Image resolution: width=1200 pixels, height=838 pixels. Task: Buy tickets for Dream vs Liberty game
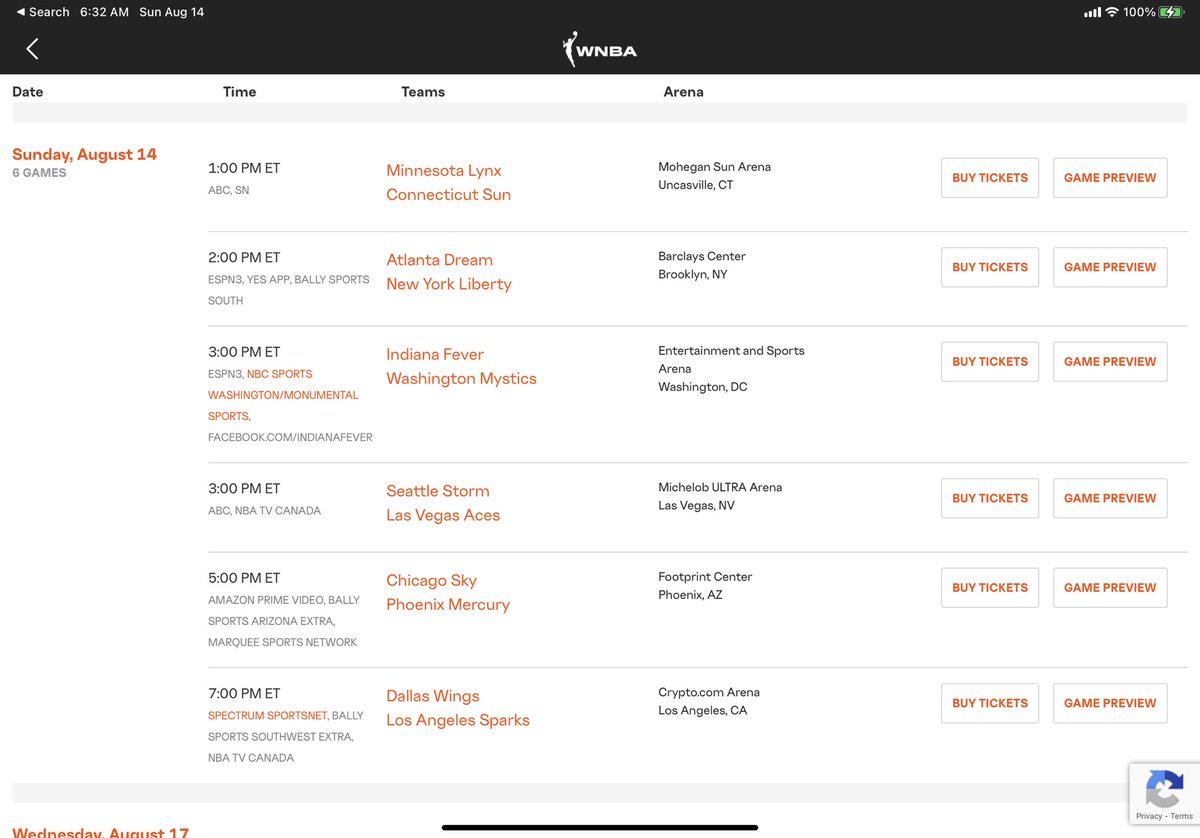pos(990,267)
